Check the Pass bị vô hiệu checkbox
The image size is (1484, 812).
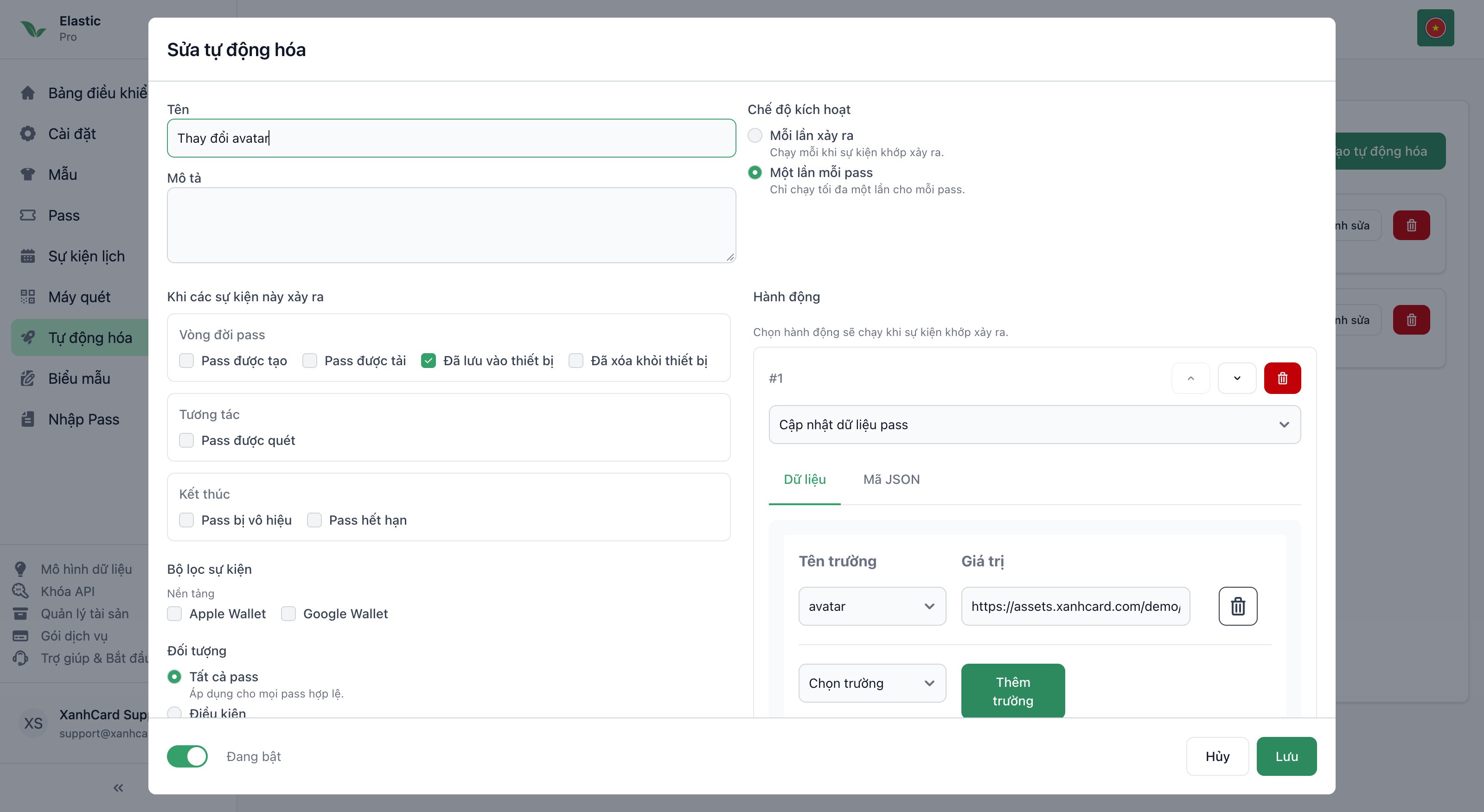point(186,520)
